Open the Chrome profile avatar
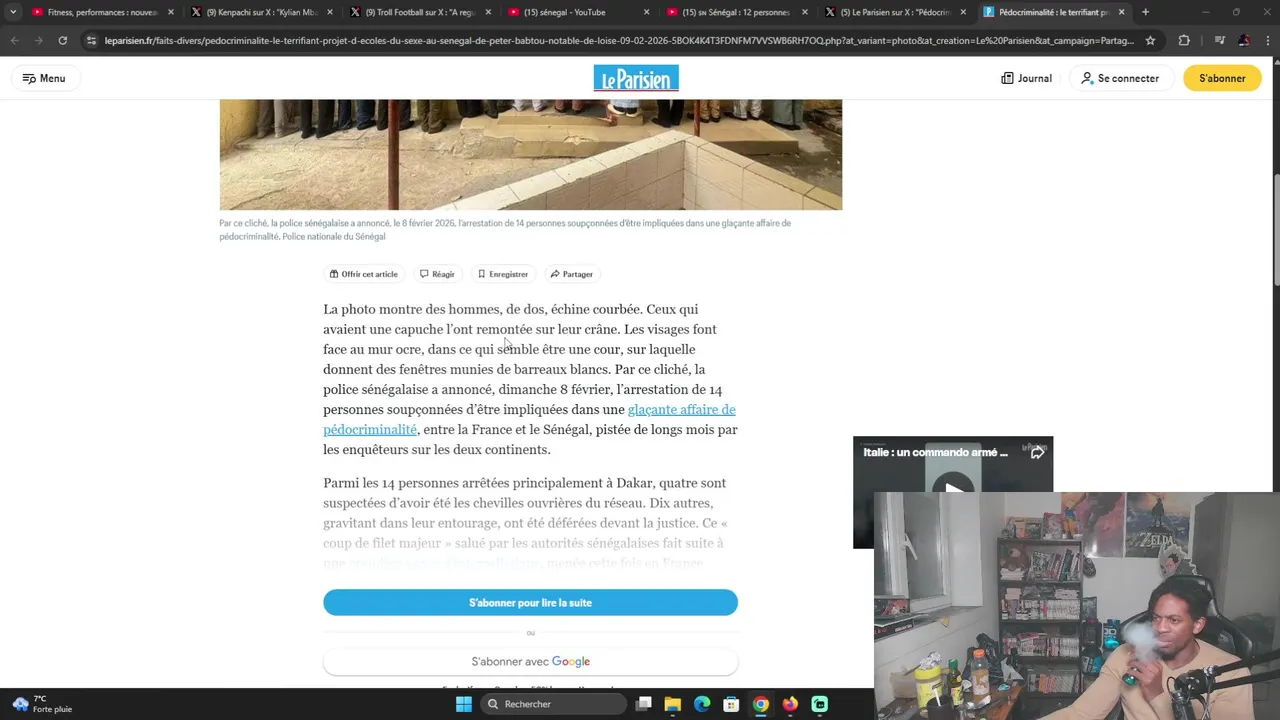This screenshot has height=720, width=1280. click(x=1243, y=40)
